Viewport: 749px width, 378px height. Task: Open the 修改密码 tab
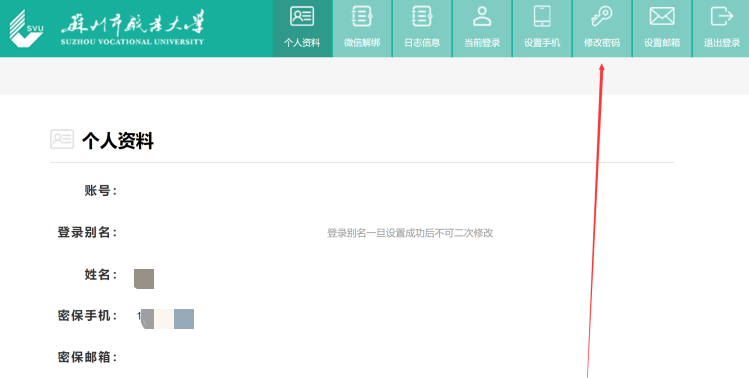pyautogui.click(x=602, y=28)
